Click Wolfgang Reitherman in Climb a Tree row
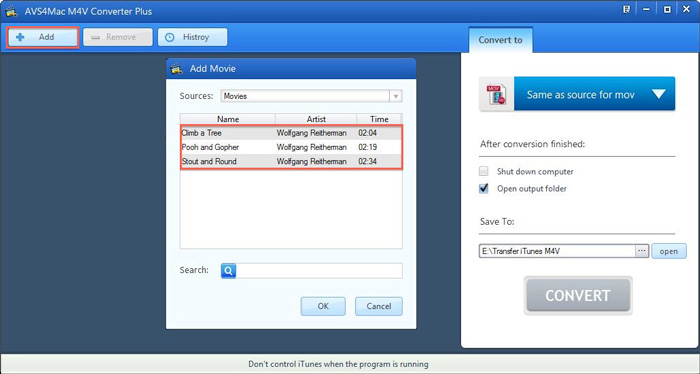Image resolution: width=700 pixels, height=374 pixels. pos(312,133)
